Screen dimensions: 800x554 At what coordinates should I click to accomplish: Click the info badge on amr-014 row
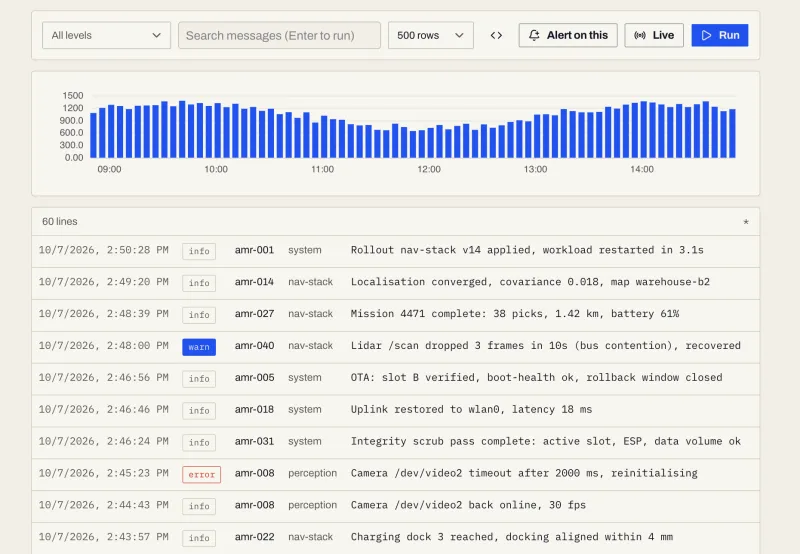(199, 283)
